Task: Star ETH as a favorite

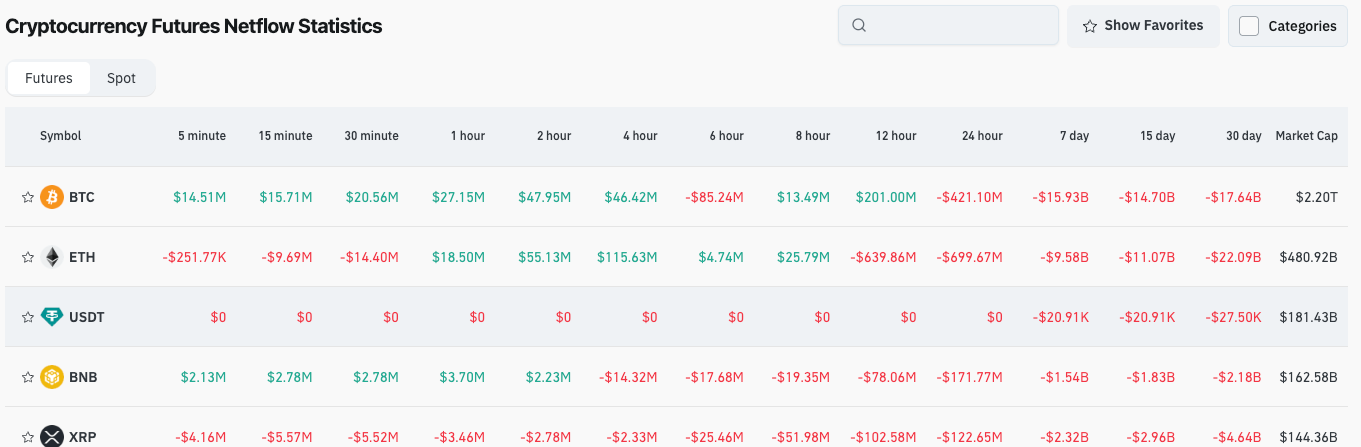Action: 28,258
